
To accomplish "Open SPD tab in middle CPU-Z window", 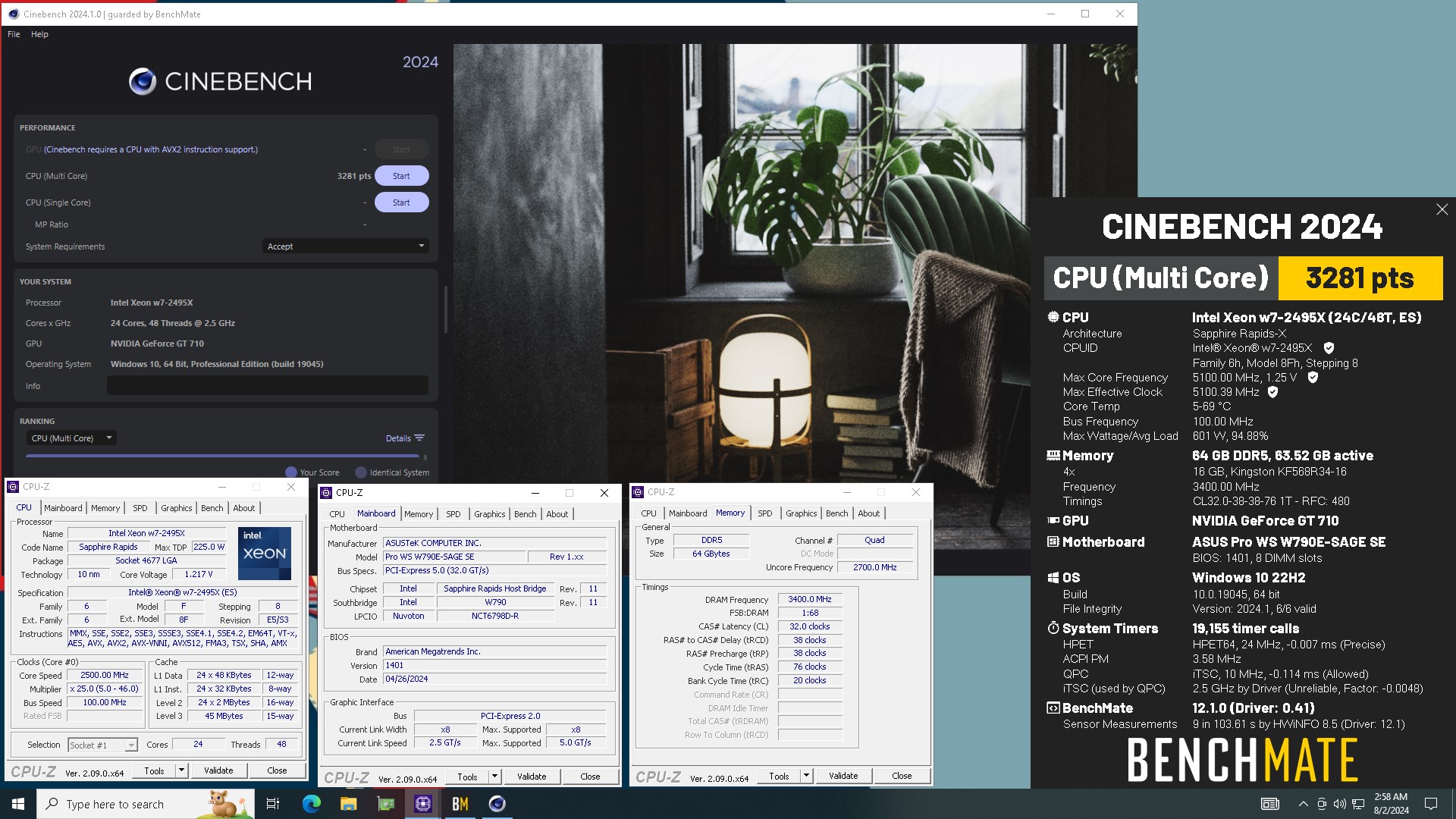I will (453, 514).
